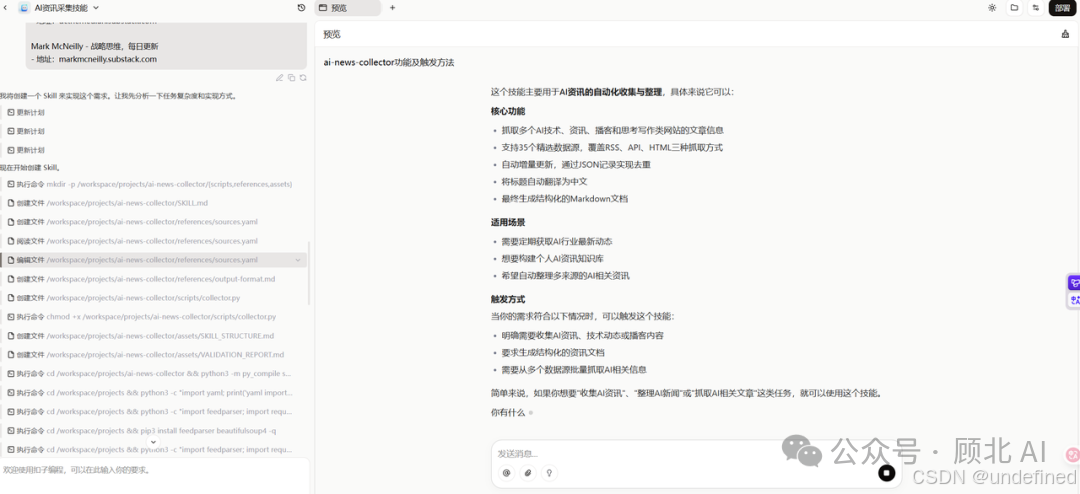
Task: Focus the 欢迎使用扣子编程 input box
Action: coord(154,475)
